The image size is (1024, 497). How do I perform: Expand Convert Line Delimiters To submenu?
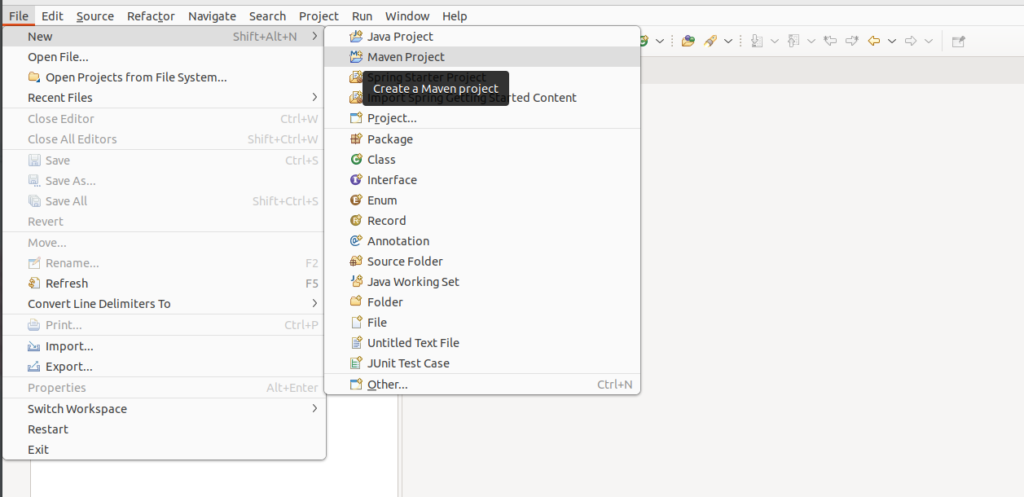pos(315,304)
